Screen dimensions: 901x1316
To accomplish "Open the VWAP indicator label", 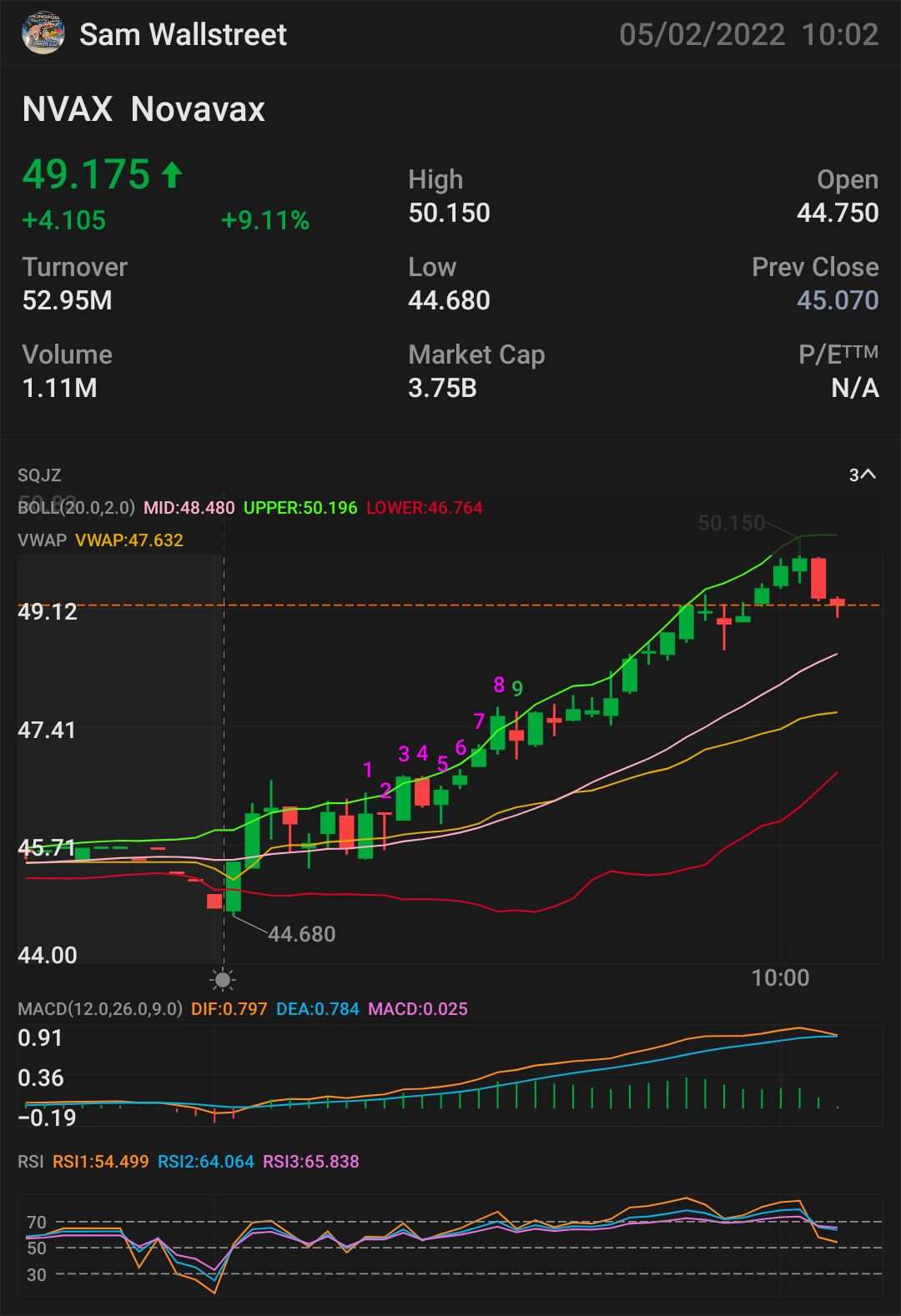I will (x=42, y=540).
